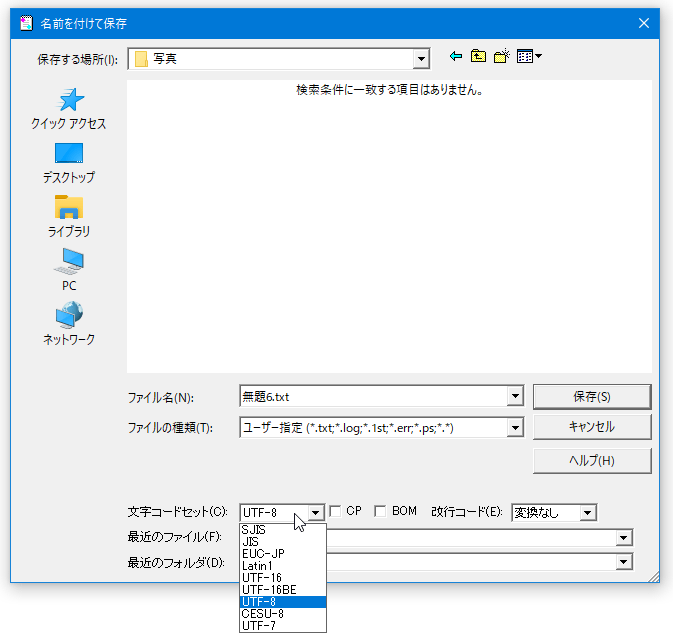Open クイック アクセス in the sidebar
This screenshot has height=641, width=673.
tap(69, 109)
